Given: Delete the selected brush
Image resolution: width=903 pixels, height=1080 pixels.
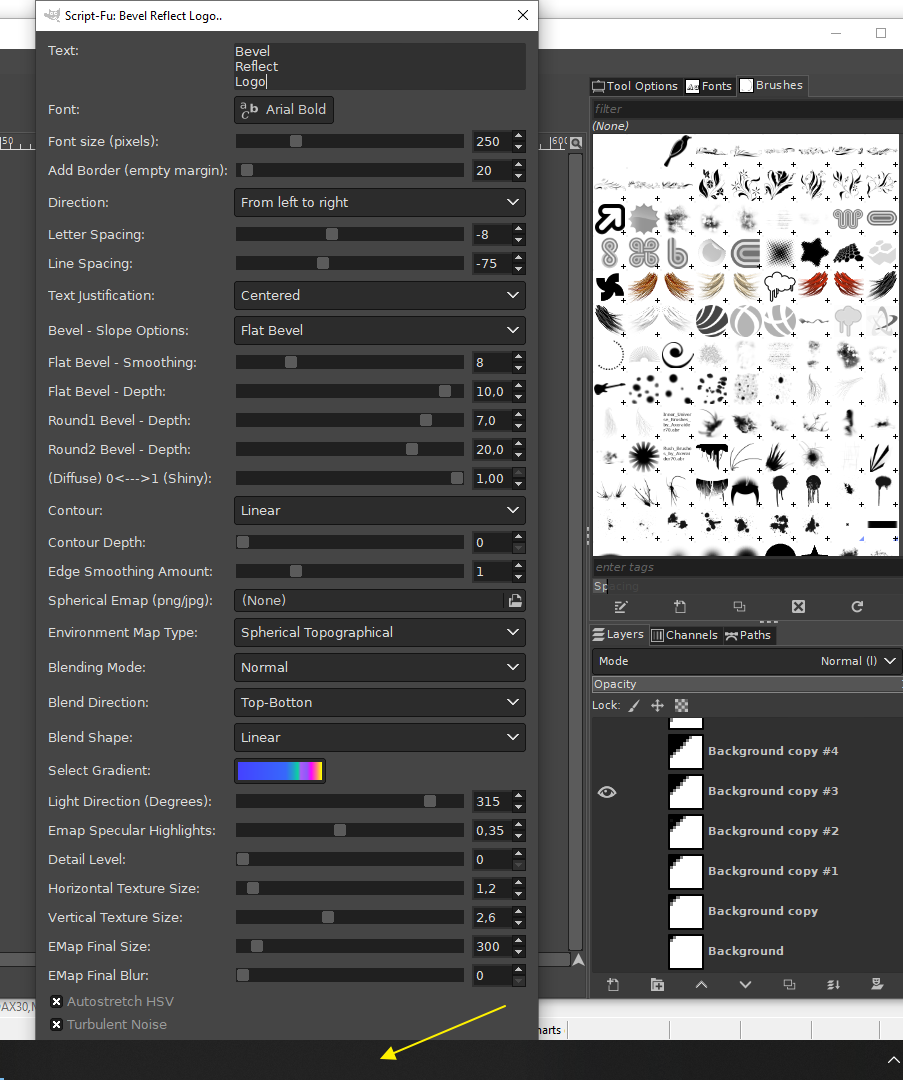Looking at the screenshot, I should 798,607.
